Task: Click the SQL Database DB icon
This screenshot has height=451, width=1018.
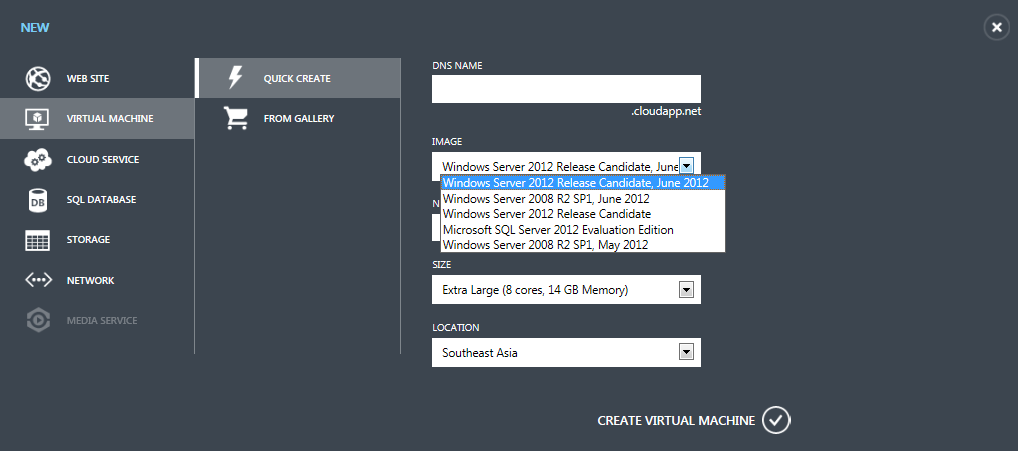Action: pyautogui.click(x=38, y=200)
